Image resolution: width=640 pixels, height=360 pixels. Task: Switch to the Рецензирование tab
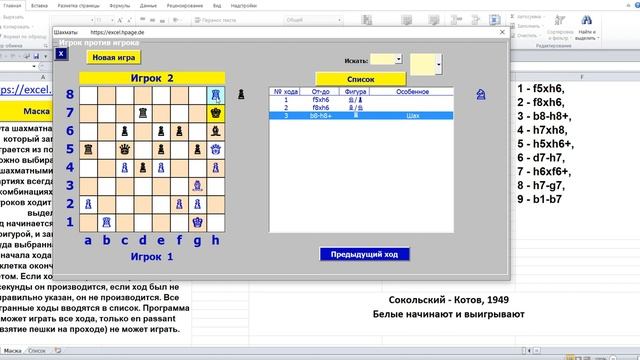tap(184, 6)
